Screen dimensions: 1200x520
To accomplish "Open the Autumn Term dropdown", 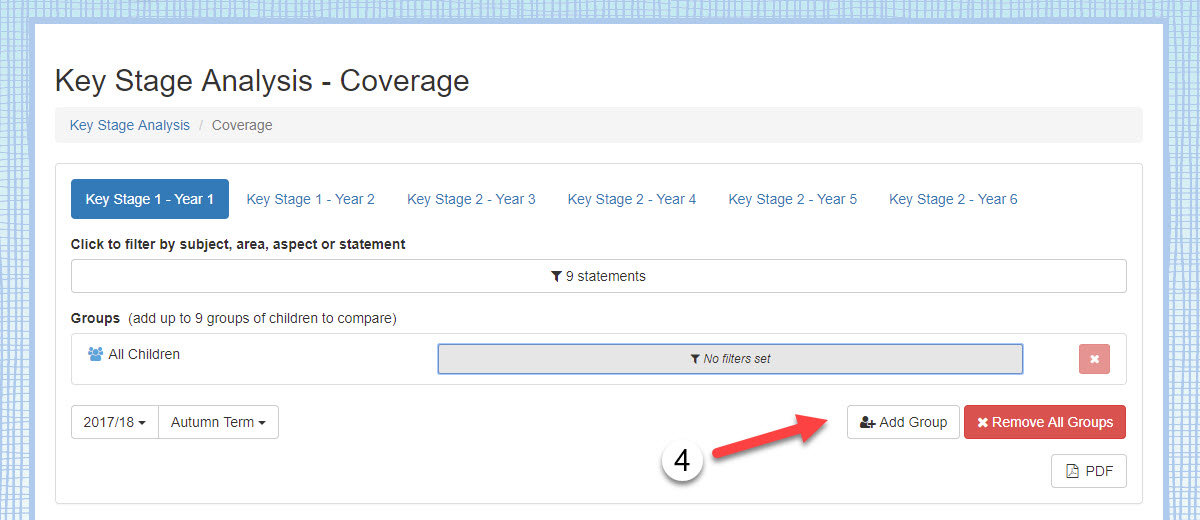I will (218, 422).
